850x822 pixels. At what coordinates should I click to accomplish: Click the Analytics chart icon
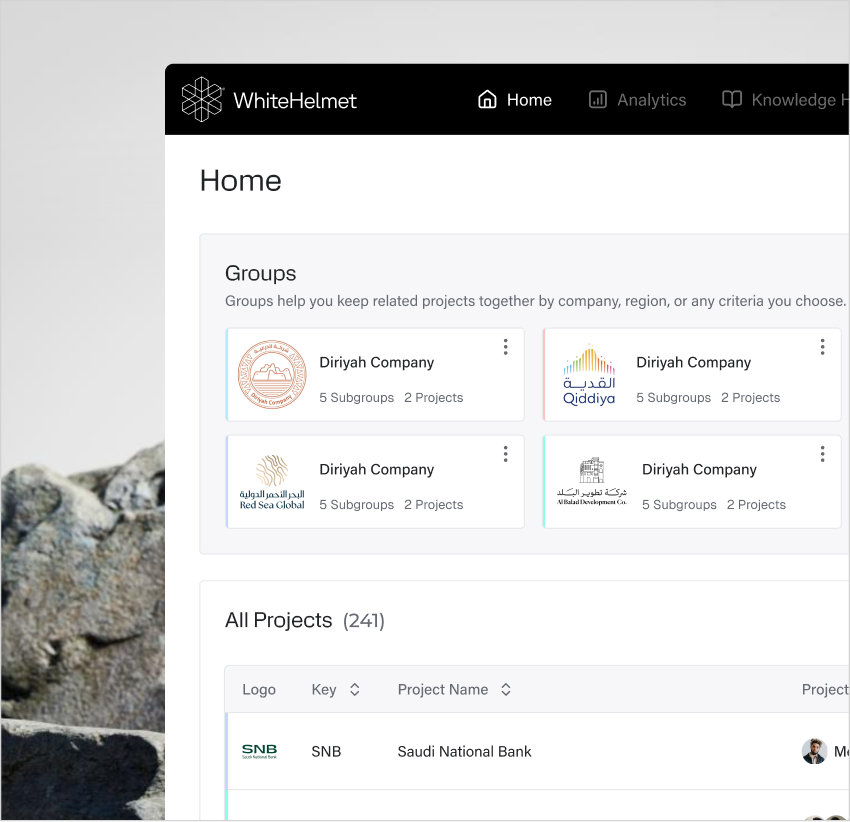(597, 100)
